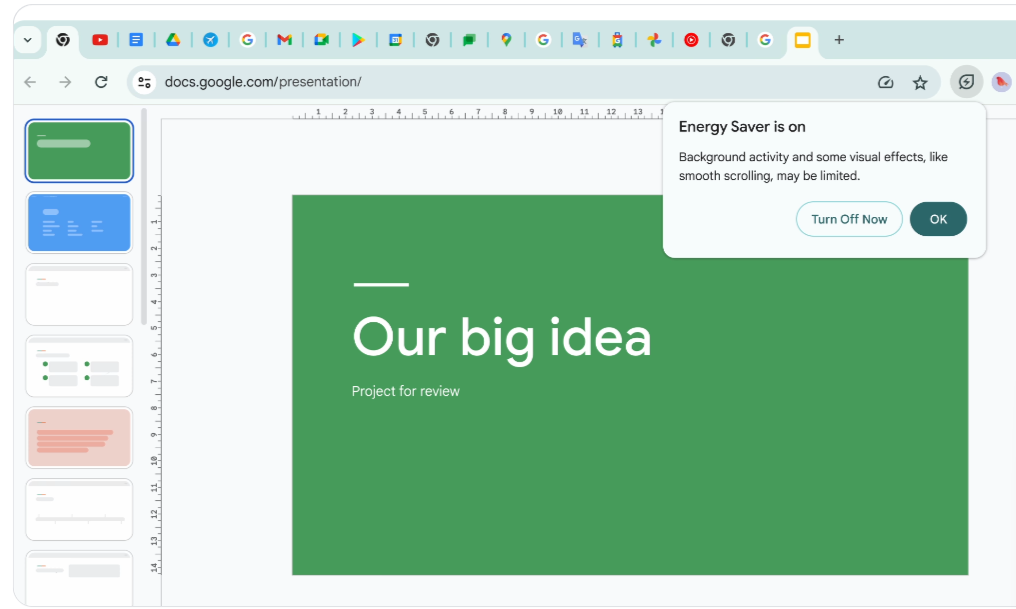The image size is (1016, 609).
Task: Select the blue slide thumbnail
Action: tap(79, 222)
